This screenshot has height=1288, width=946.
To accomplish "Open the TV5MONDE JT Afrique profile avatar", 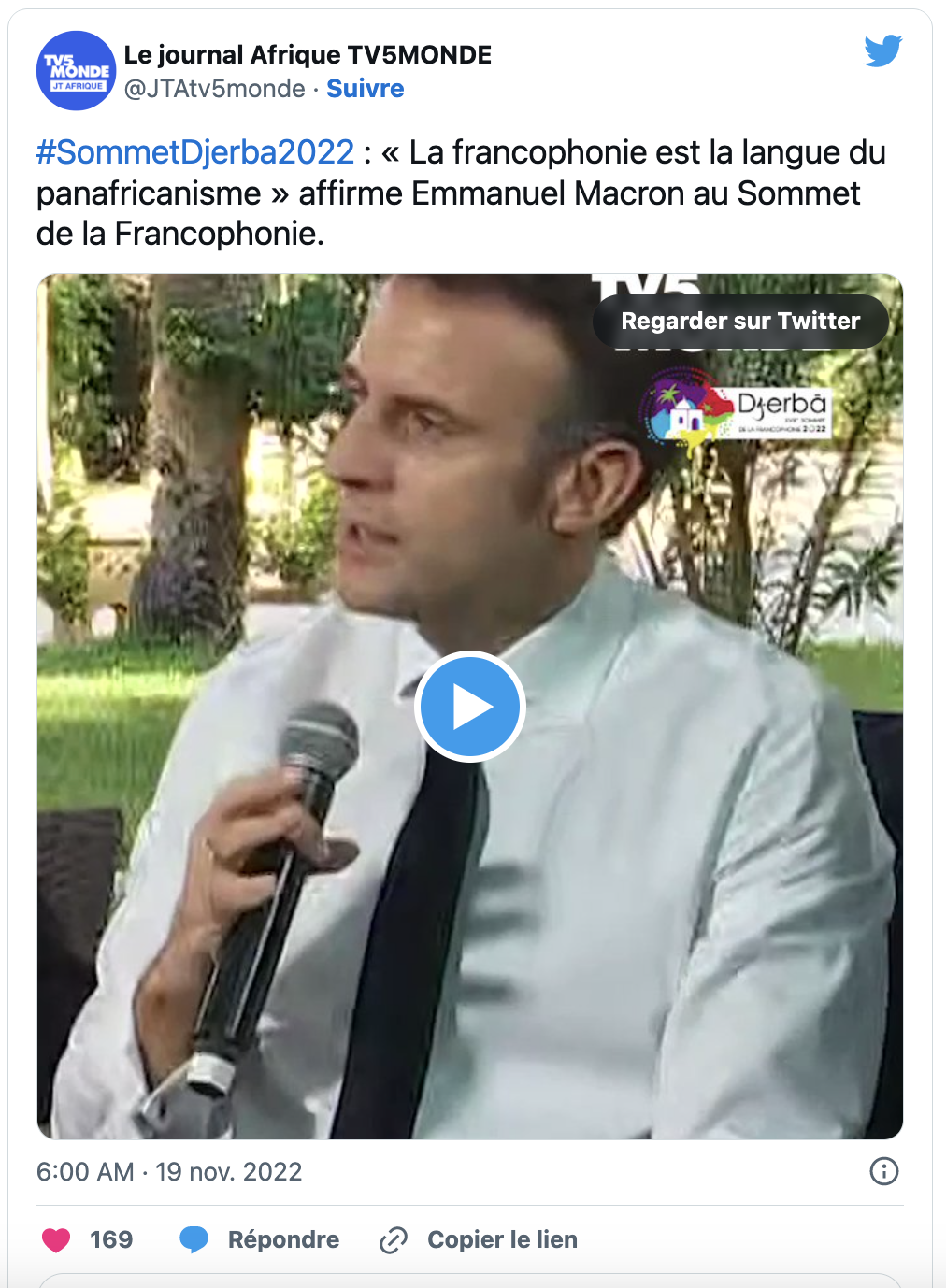I will [x=77, y=71].
